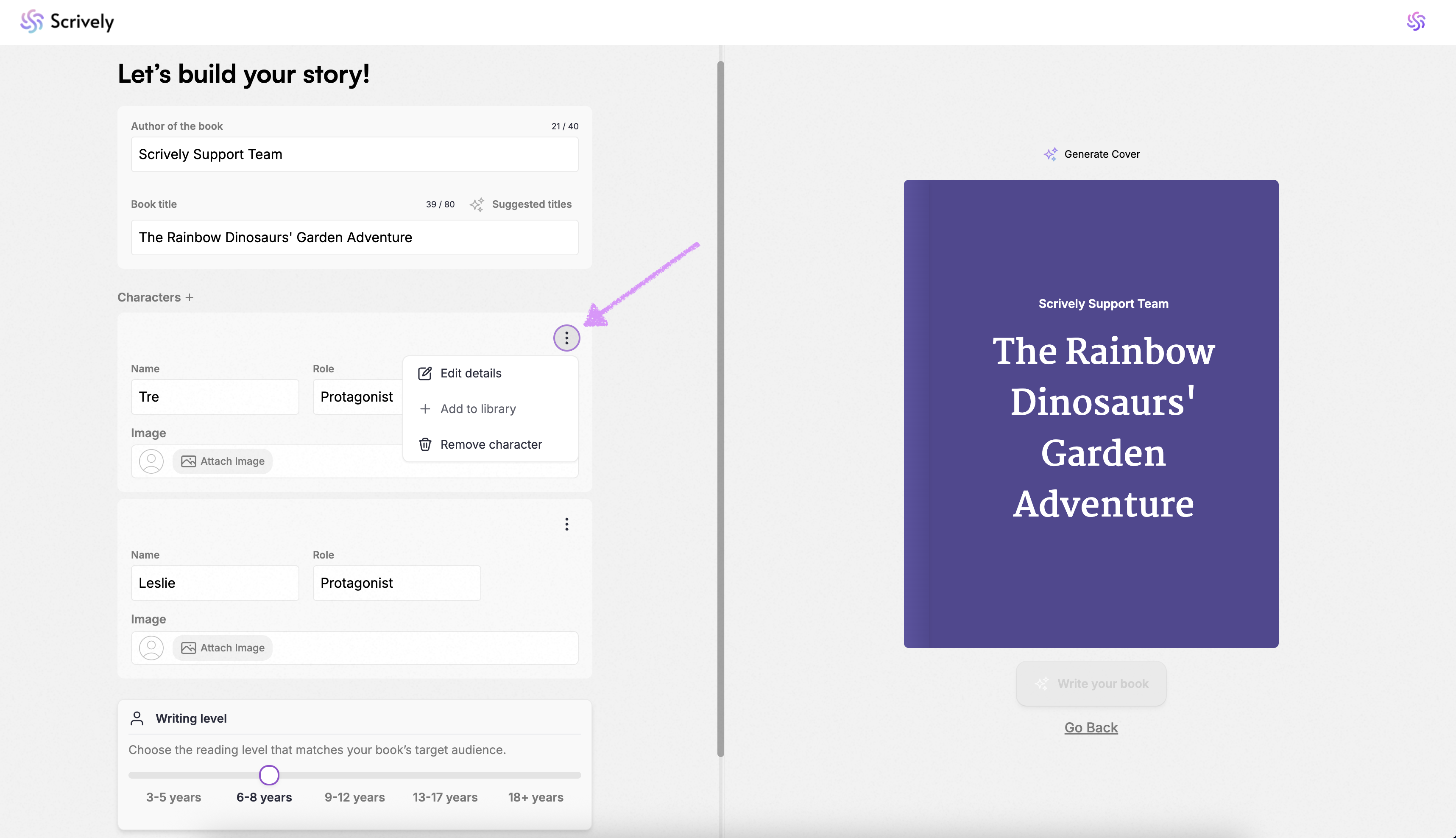Viewport: 1456px width, 838px height.
Task: Select the 9-12 years writing level
Action: pyautogui.click(x=354, y=797)
